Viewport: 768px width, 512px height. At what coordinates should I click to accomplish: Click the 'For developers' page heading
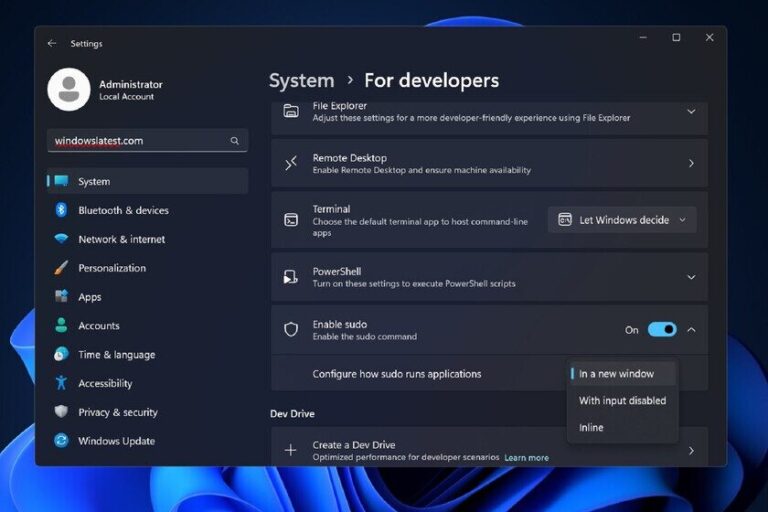[432, 80]
